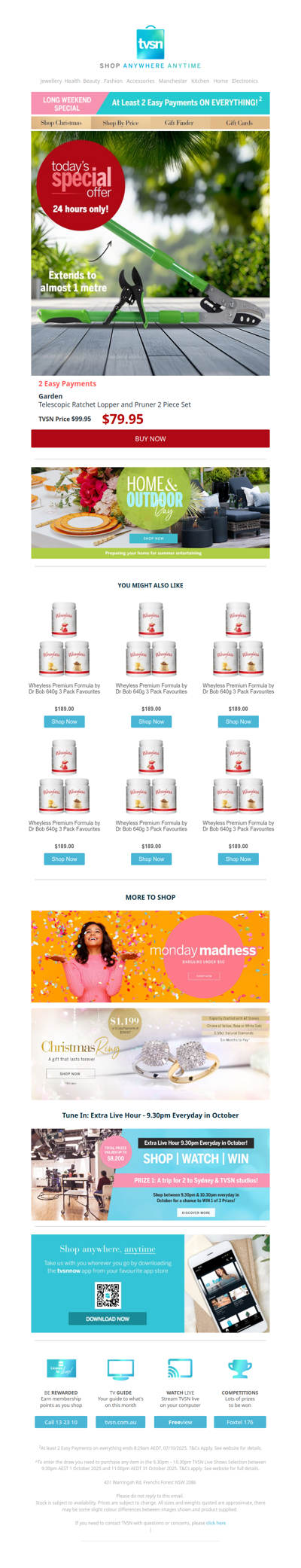Image resolution: width=301 pixels, height=1568 pixels.
Task: Open the Jewellery category link
Action: [51, 81]
